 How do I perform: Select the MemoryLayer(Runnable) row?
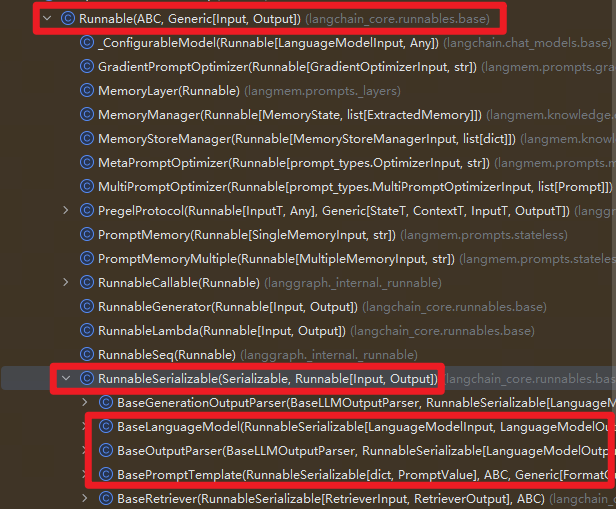pyautogui.click(x=308, y=90)
